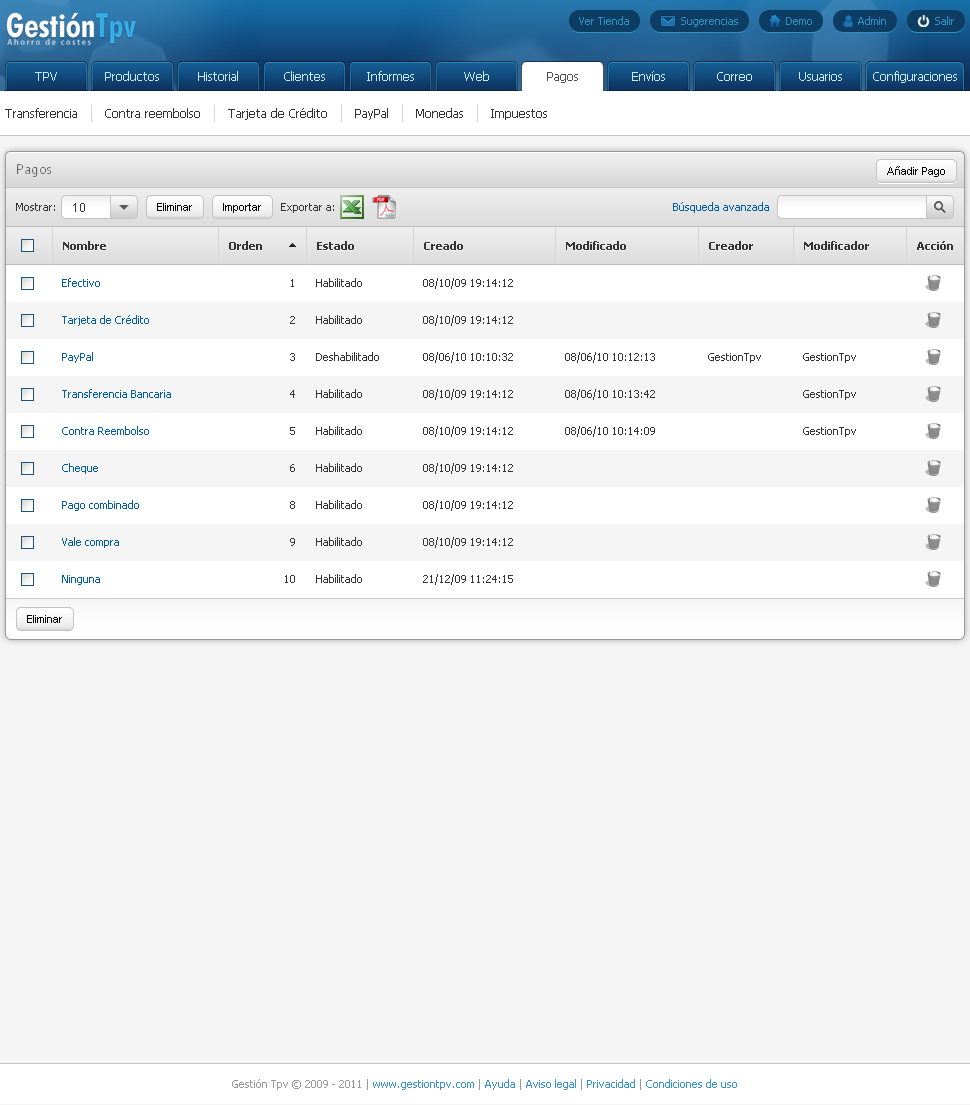Open the Transferencia submenu item
Image resolution: width=970 pixels, height=1105 pixels.
41,113
